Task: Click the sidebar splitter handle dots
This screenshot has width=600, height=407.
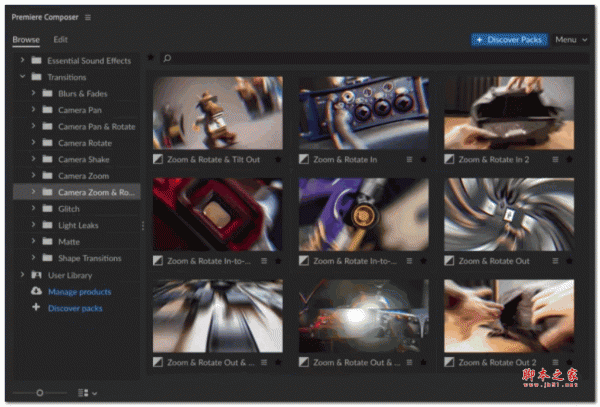Action: [x=143, y=226]
